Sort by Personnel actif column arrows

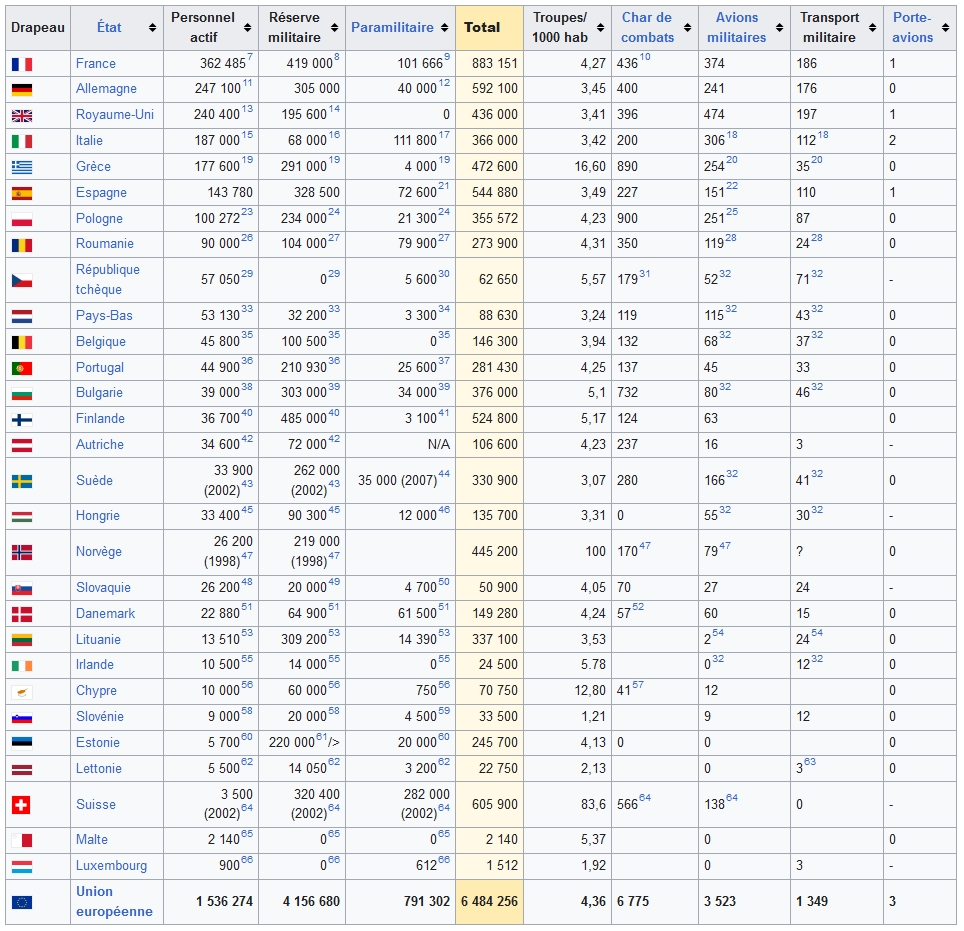[x=249, y=28]
